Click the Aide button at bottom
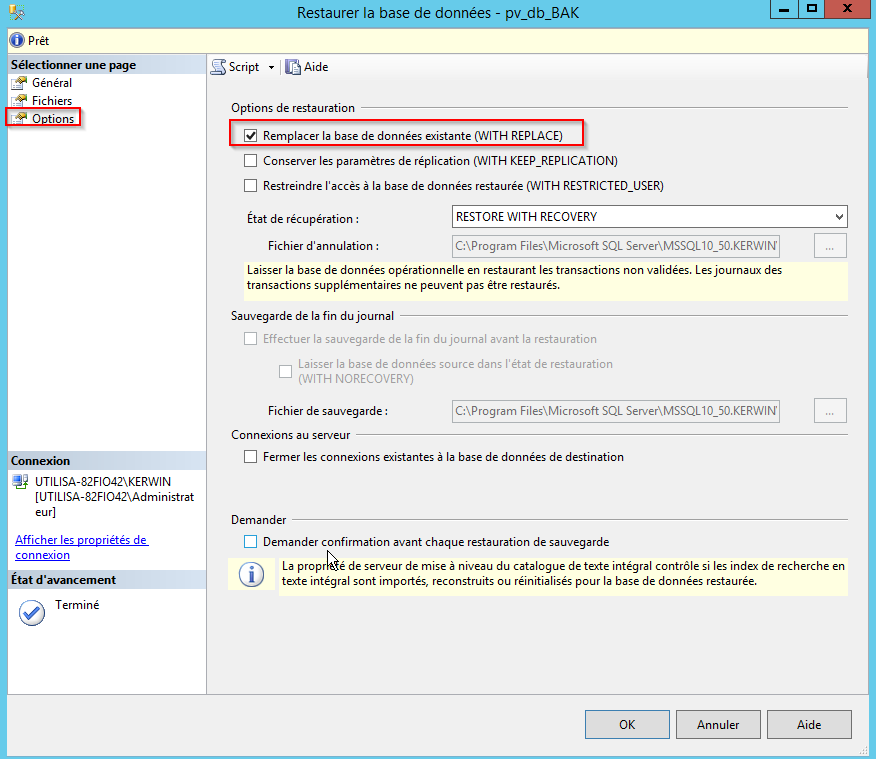 click(x=809, y=725)
